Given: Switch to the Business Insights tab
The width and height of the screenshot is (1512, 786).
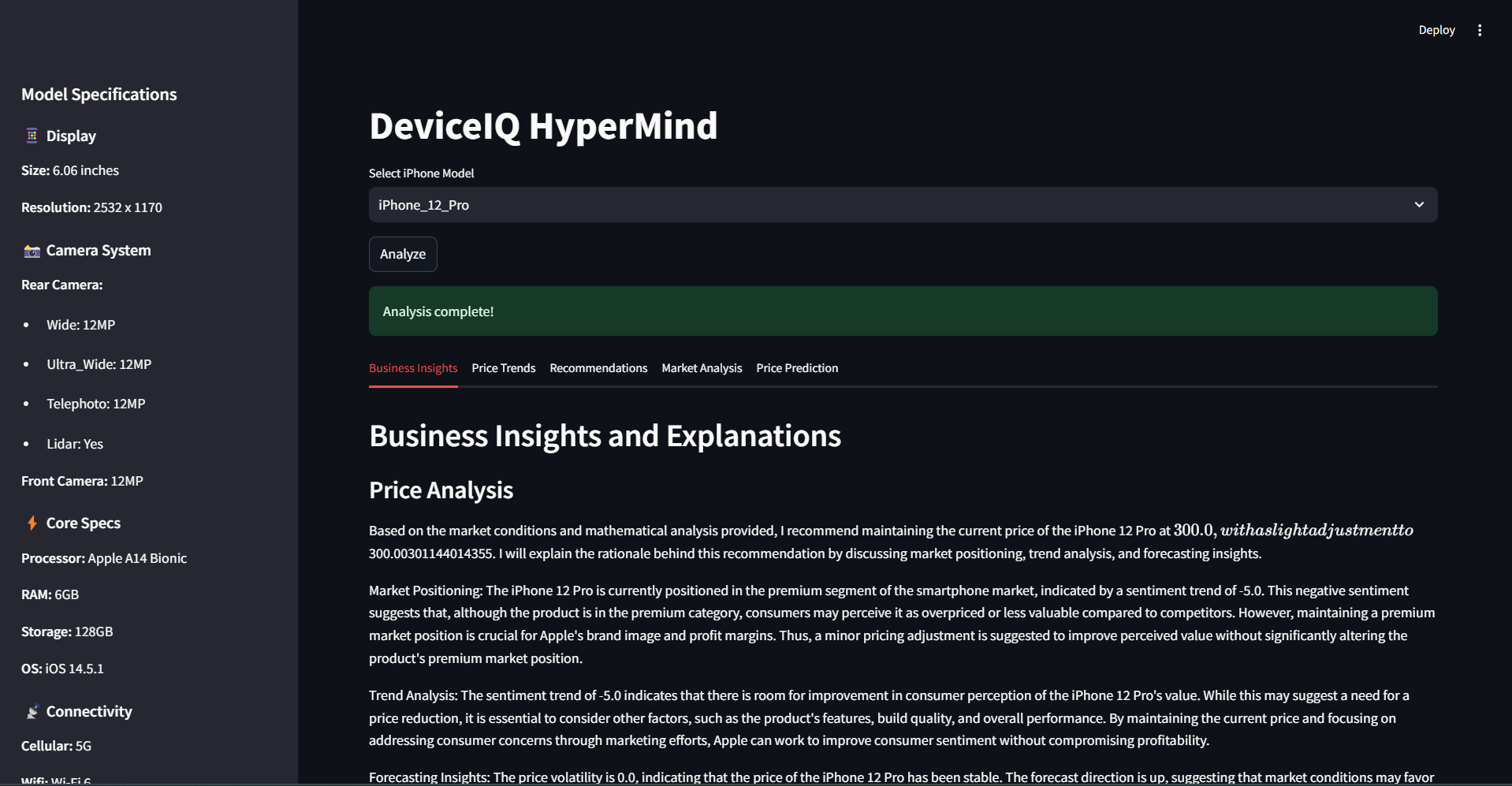Looking at the screenshot, I should (413, 368).
